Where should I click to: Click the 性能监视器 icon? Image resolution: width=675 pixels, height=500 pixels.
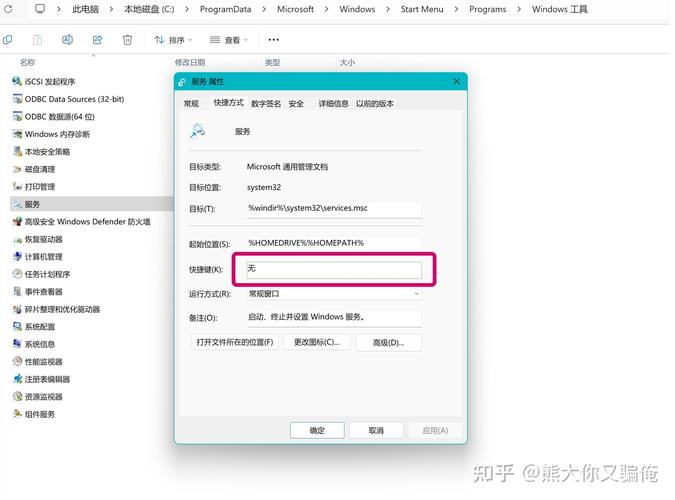[17, 361]
